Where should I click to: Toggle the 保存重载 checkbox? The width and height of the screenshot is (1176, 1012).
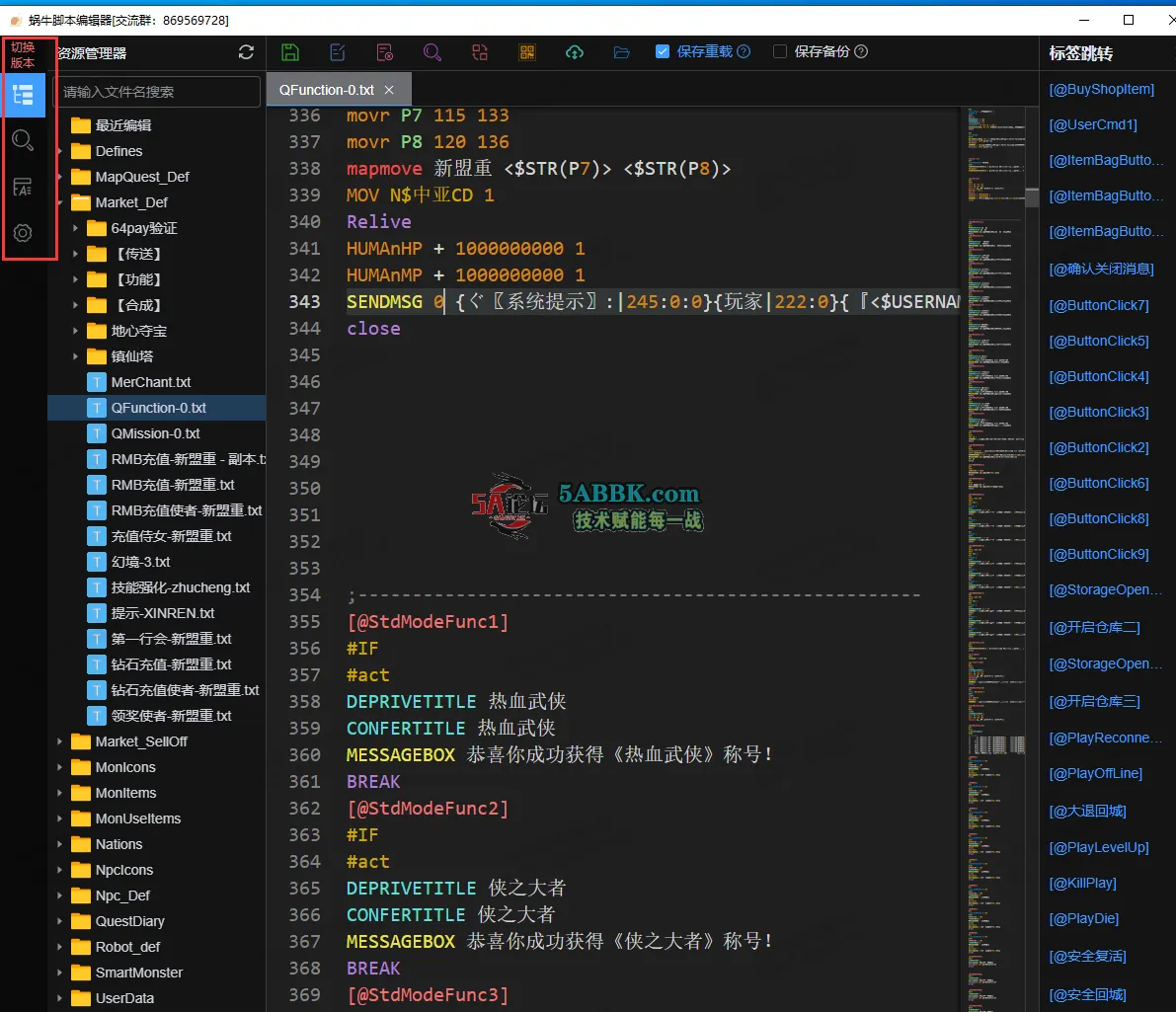point(663,51)
